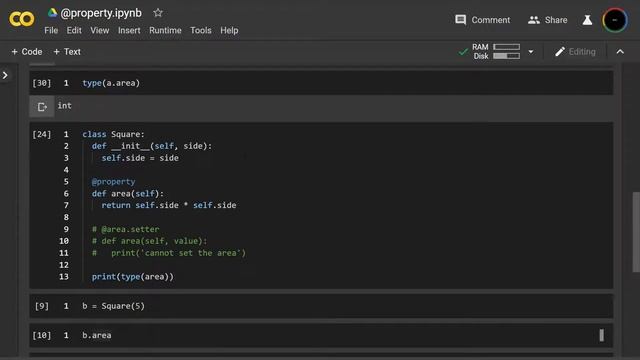640x360 pixels.
Task: Run cell [30] type(a.area)
Action: (42, 83)
